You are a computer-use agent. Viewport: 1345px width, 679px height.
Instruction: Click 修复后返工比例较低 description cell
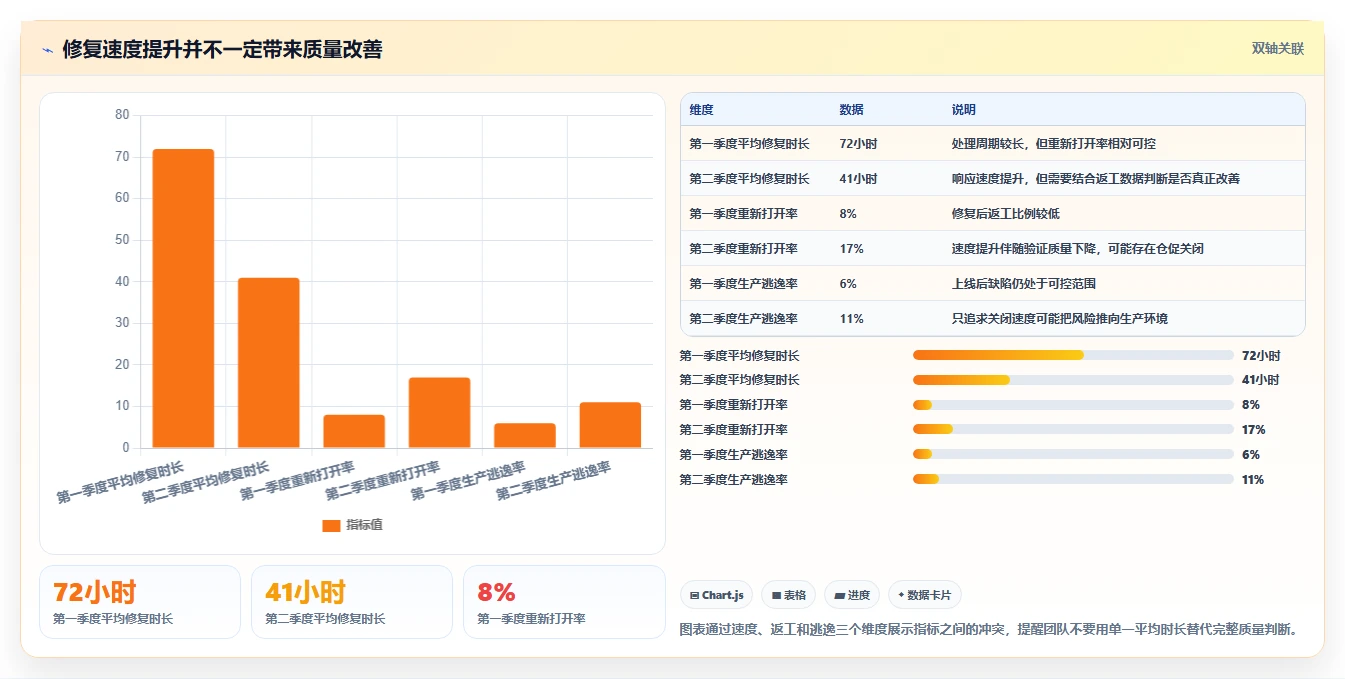(1006, 214)
